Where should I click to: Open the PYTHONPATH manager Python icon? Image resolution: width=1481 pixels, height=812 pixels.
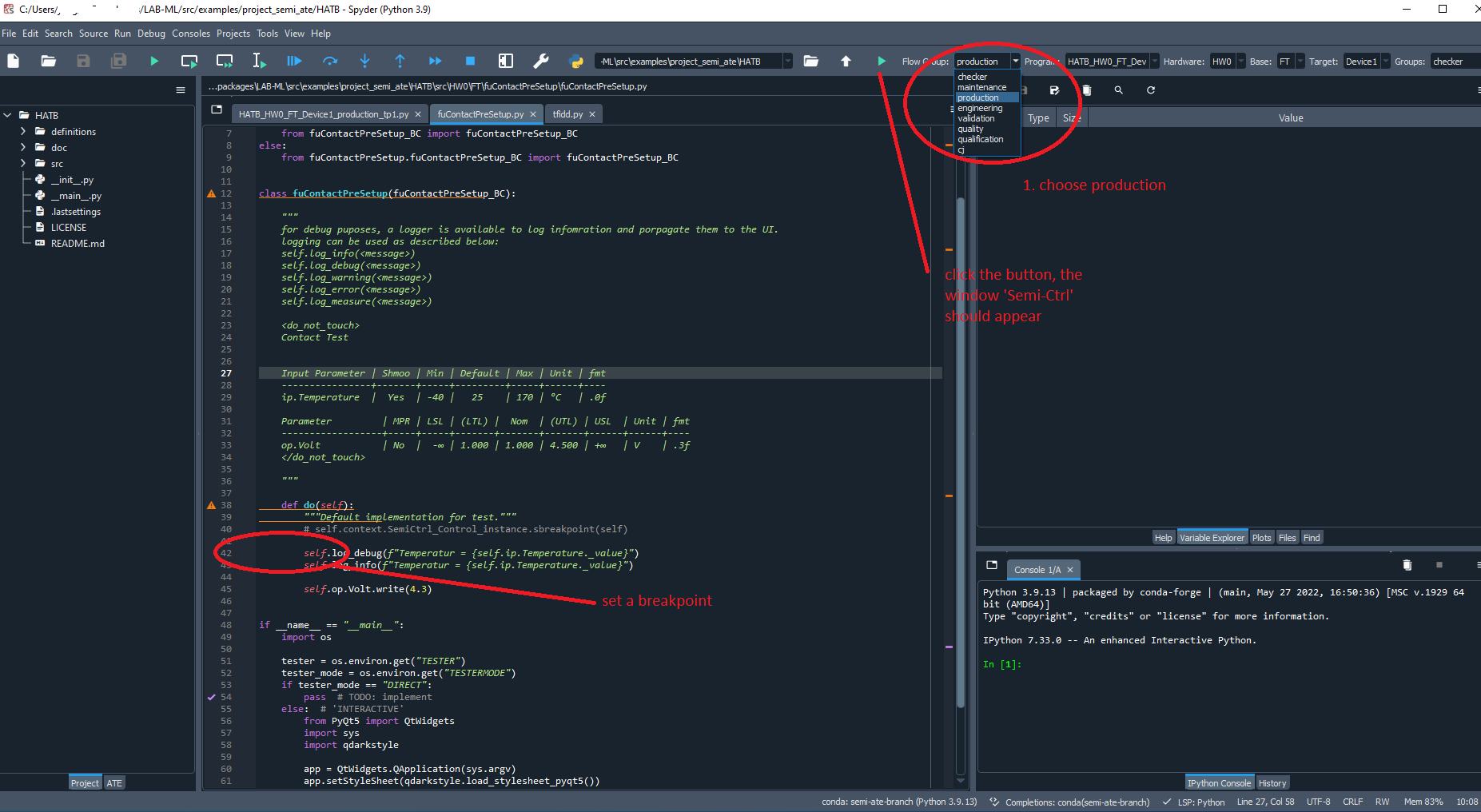pos(575,61)
